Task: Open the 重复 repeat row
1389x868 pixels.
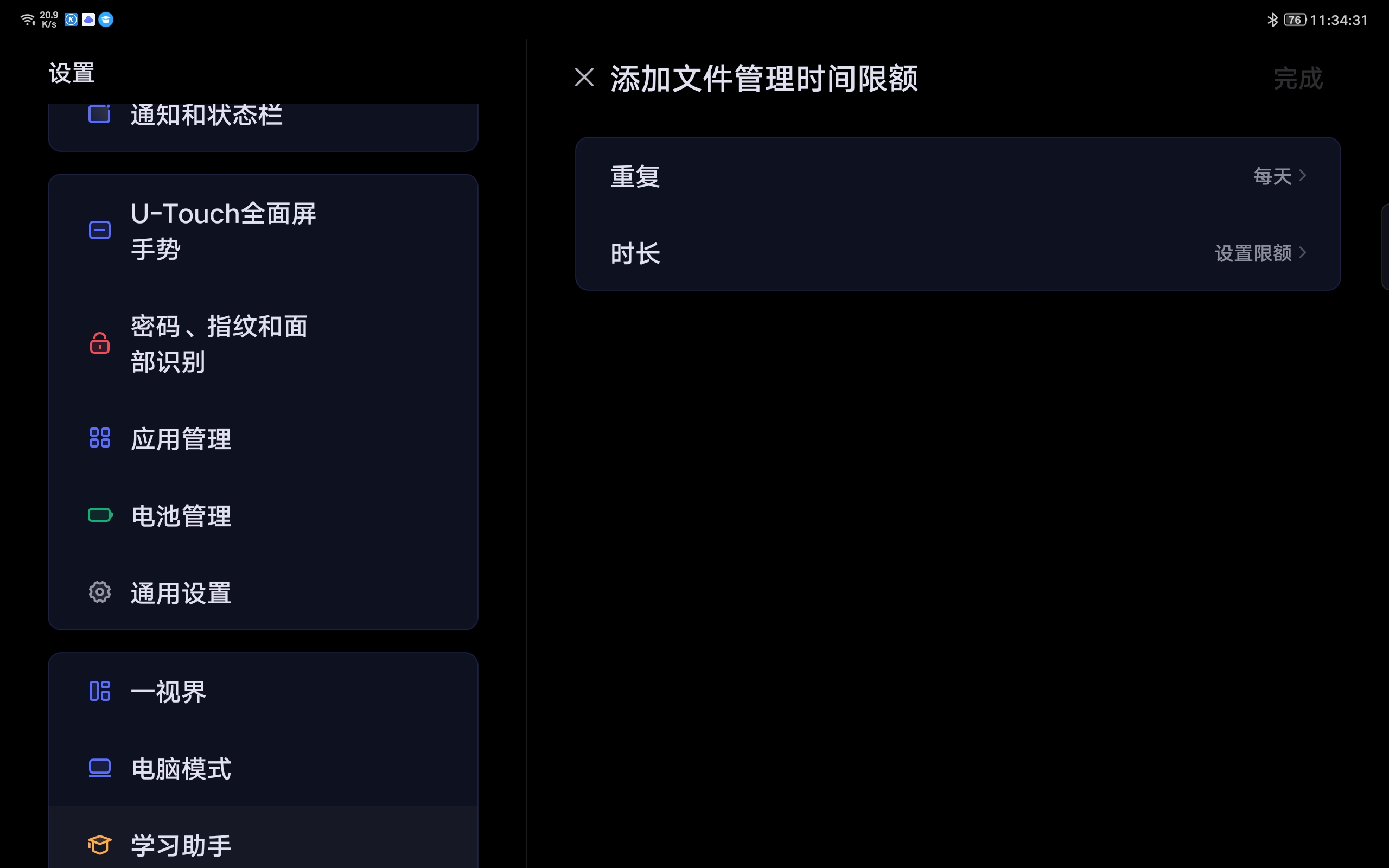Action: [957, 176]
